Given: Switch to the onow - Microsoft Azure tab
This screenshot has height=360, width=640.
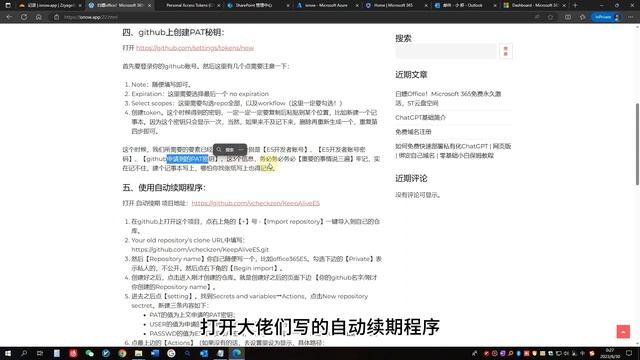Looking at the screenshot, I should (327, 5).
